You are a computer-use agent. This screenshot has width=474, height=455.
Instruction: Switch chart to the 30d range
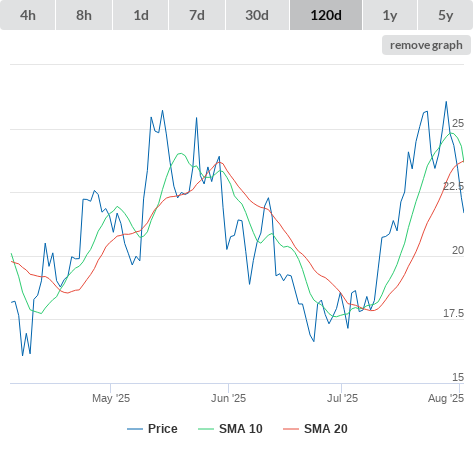coord(257,15)
